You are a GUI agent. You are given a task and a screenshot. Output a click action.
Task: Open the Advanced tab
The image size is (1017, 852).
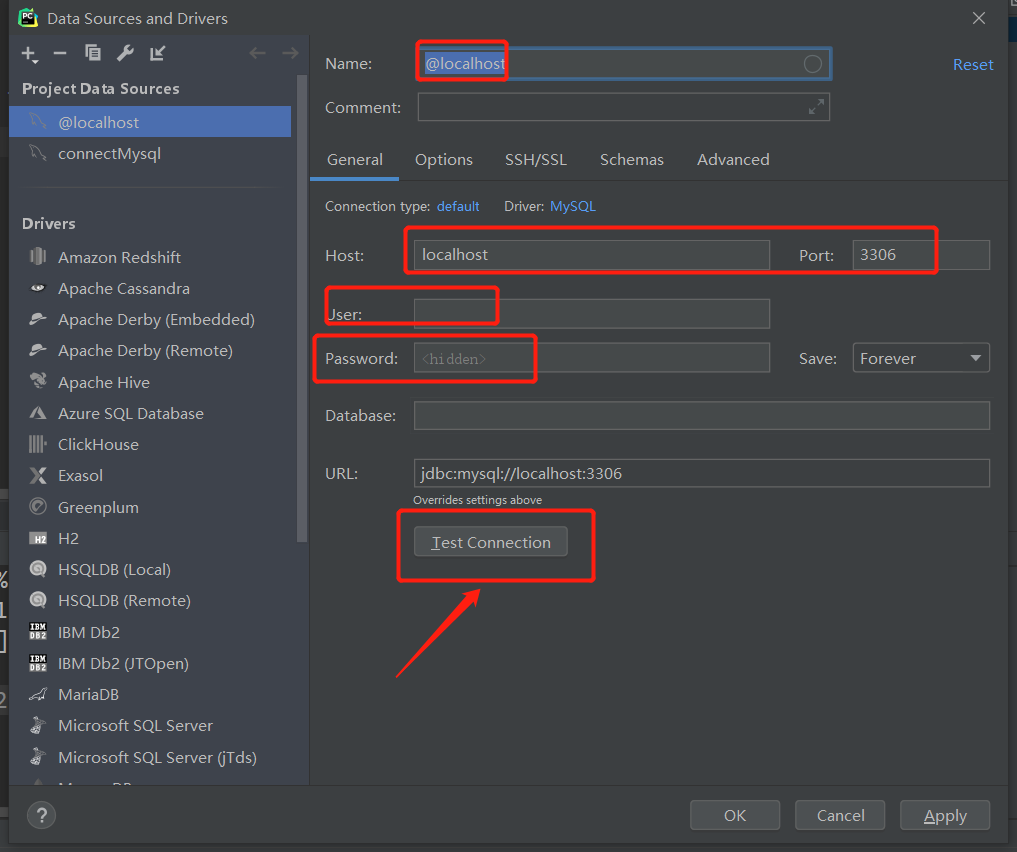(733, 160)
